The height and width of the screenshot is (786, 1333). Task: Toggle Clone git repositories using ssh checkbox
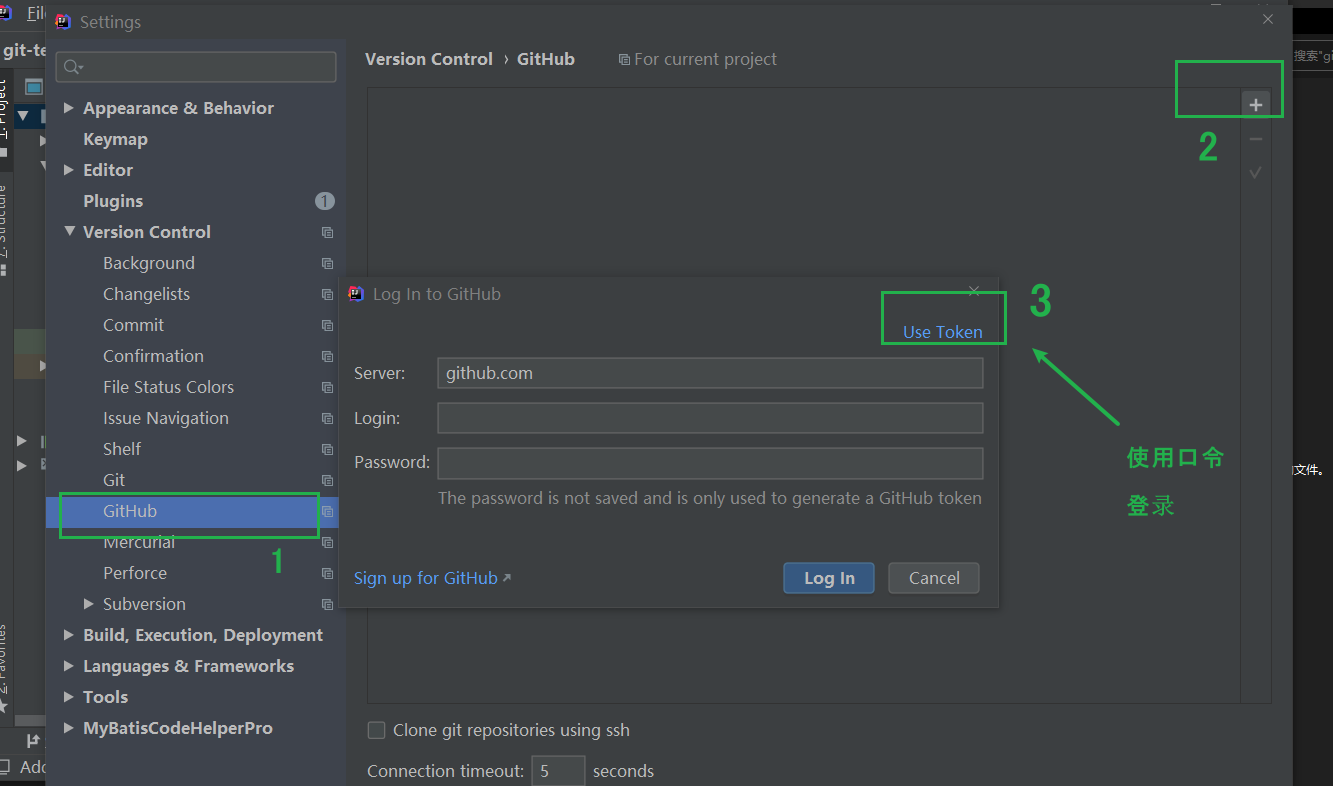click(x=376, y=730)
